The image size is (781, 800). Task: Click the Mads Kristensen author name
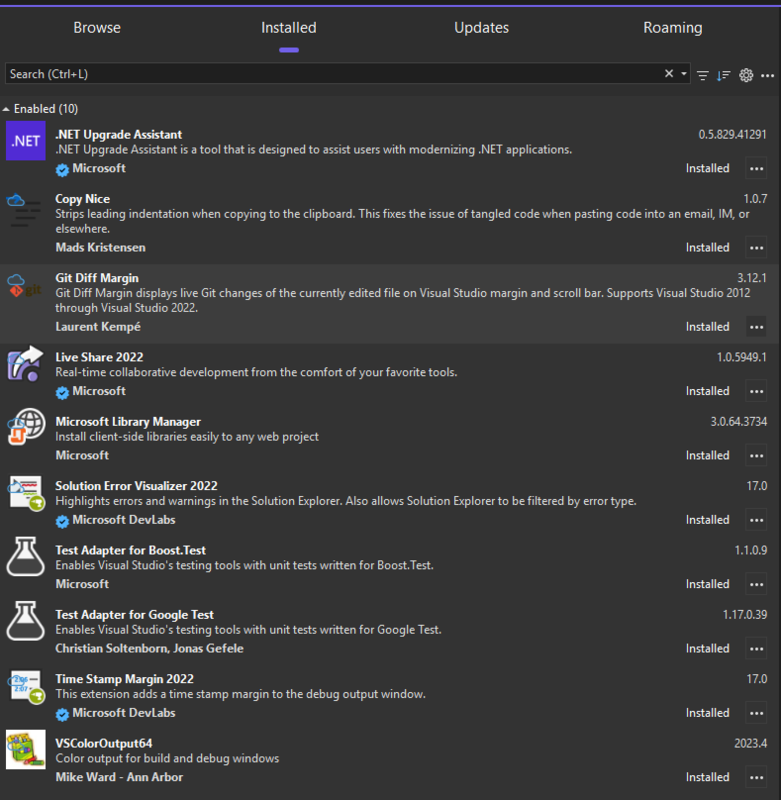[100, 247]
